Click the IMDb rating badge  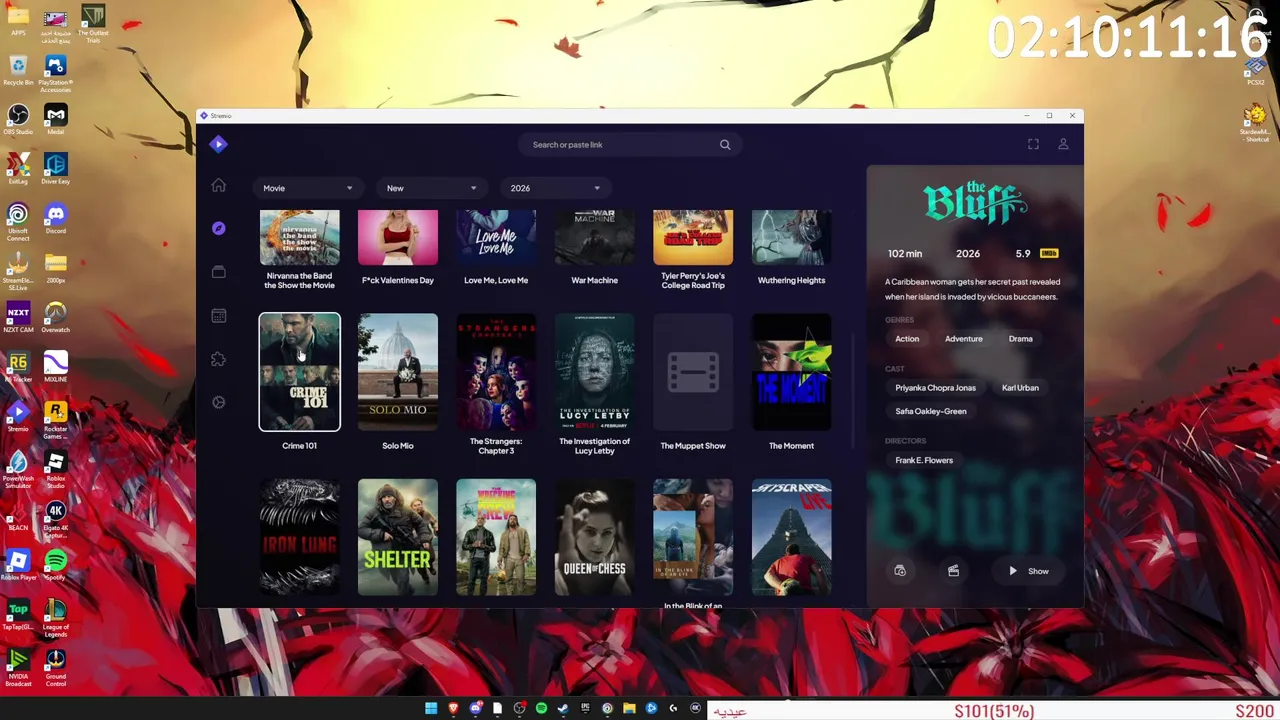pos(1048,253)
